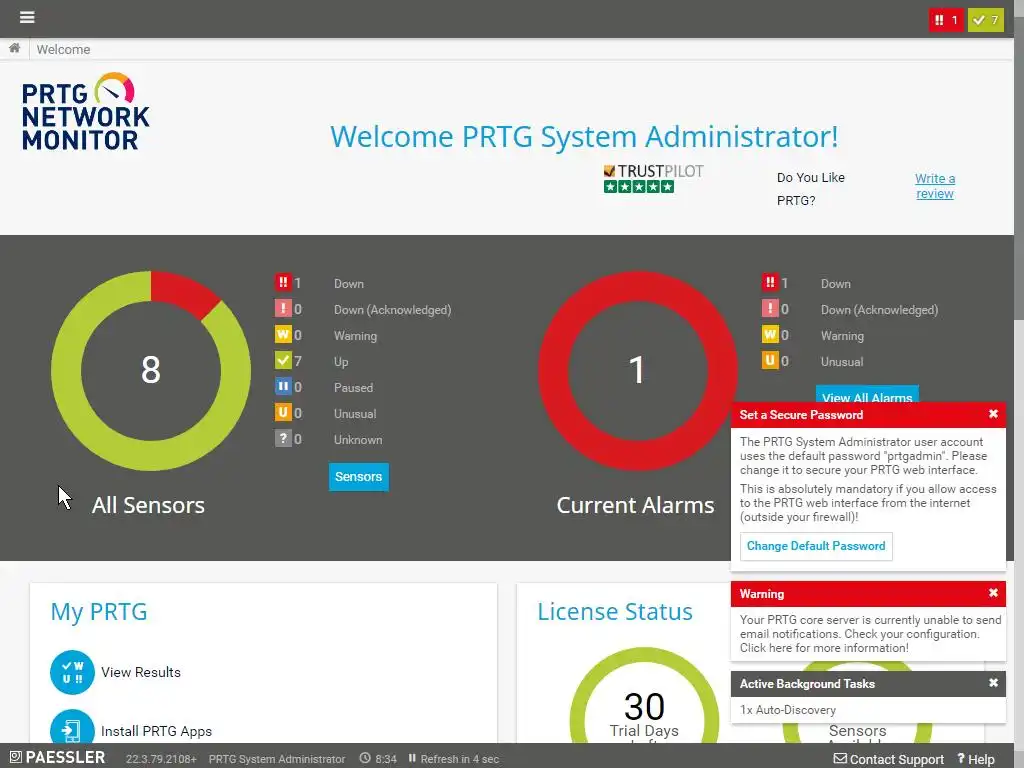This screenshot has height=768, width=1024.
Task: Click version number 22.3.79.2108+ in footer
Action: coord(161,759)
